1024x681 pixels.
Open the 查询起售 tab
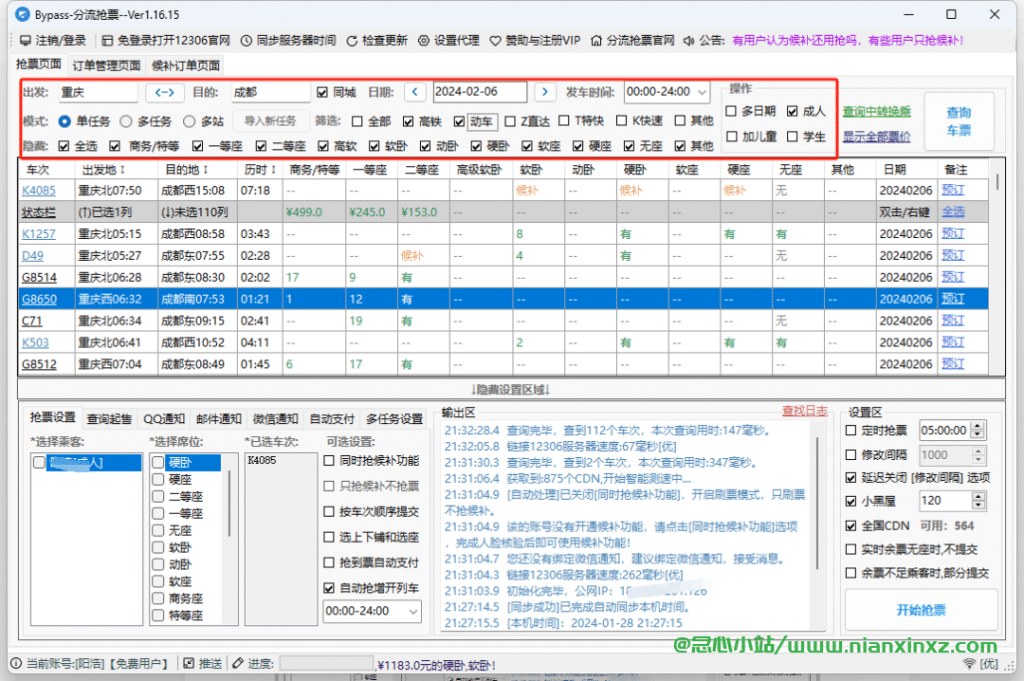pos(109,419)
